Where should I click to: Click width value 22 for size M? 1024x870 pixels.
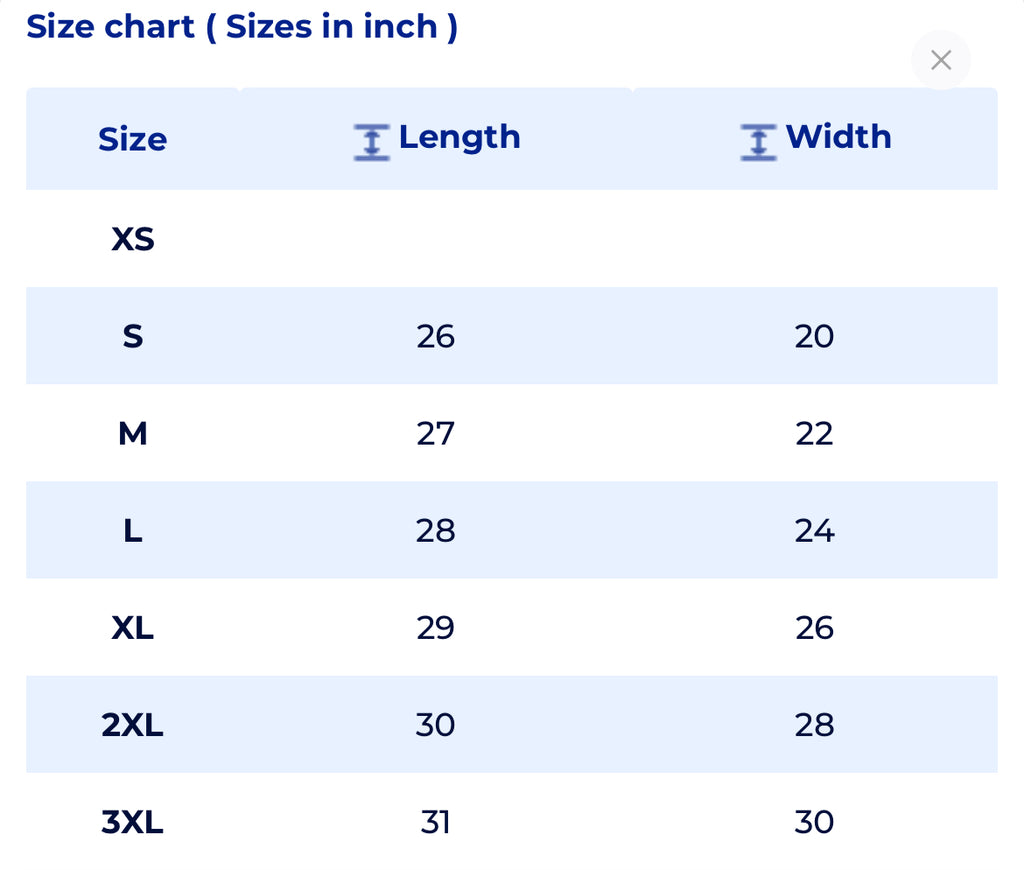tap(814, 433)
